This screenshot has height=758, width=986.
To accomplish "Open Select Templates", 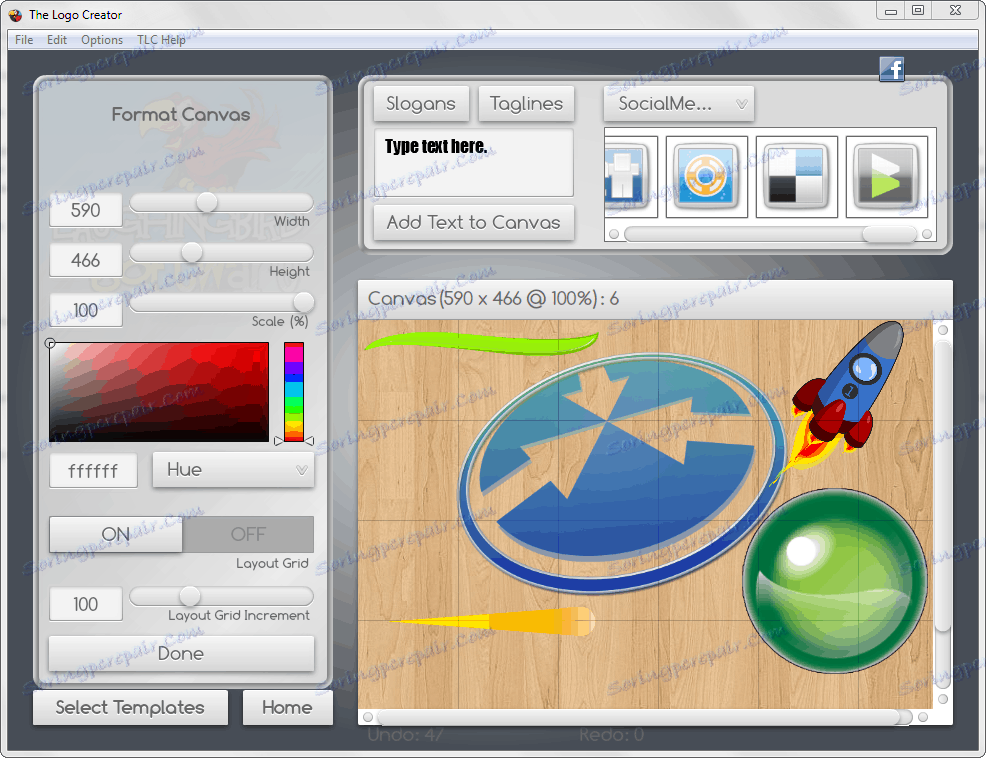I will 130,707.
